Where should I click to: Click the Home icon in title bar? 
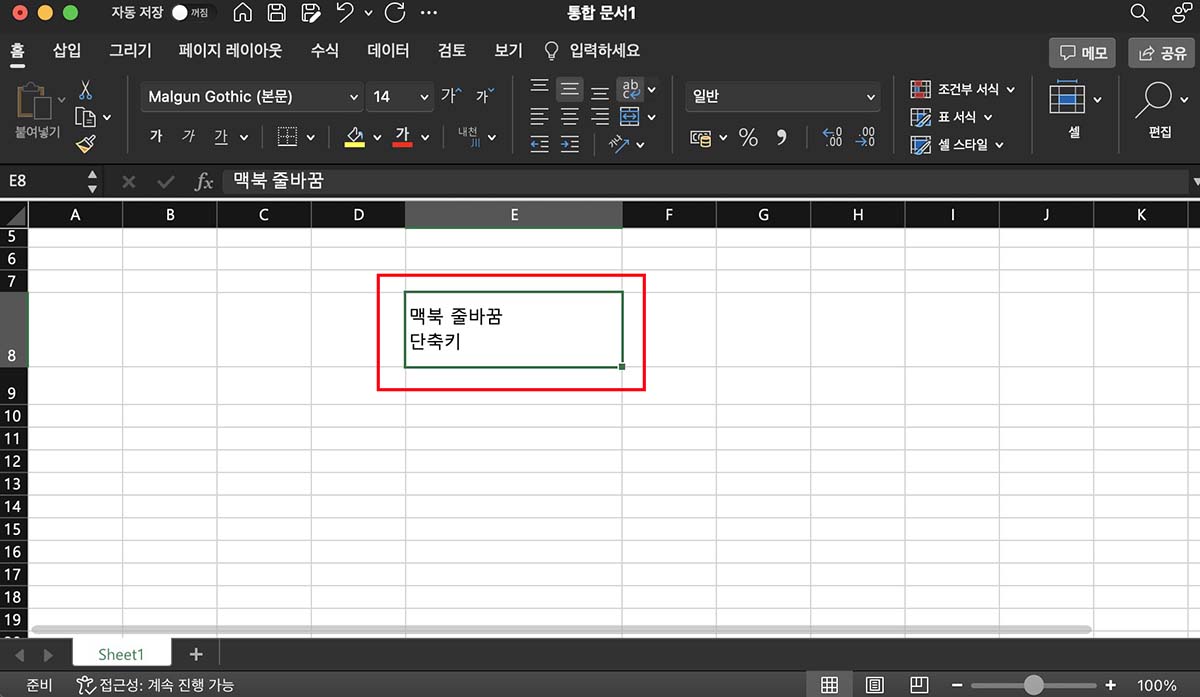[x=243, y=13]
